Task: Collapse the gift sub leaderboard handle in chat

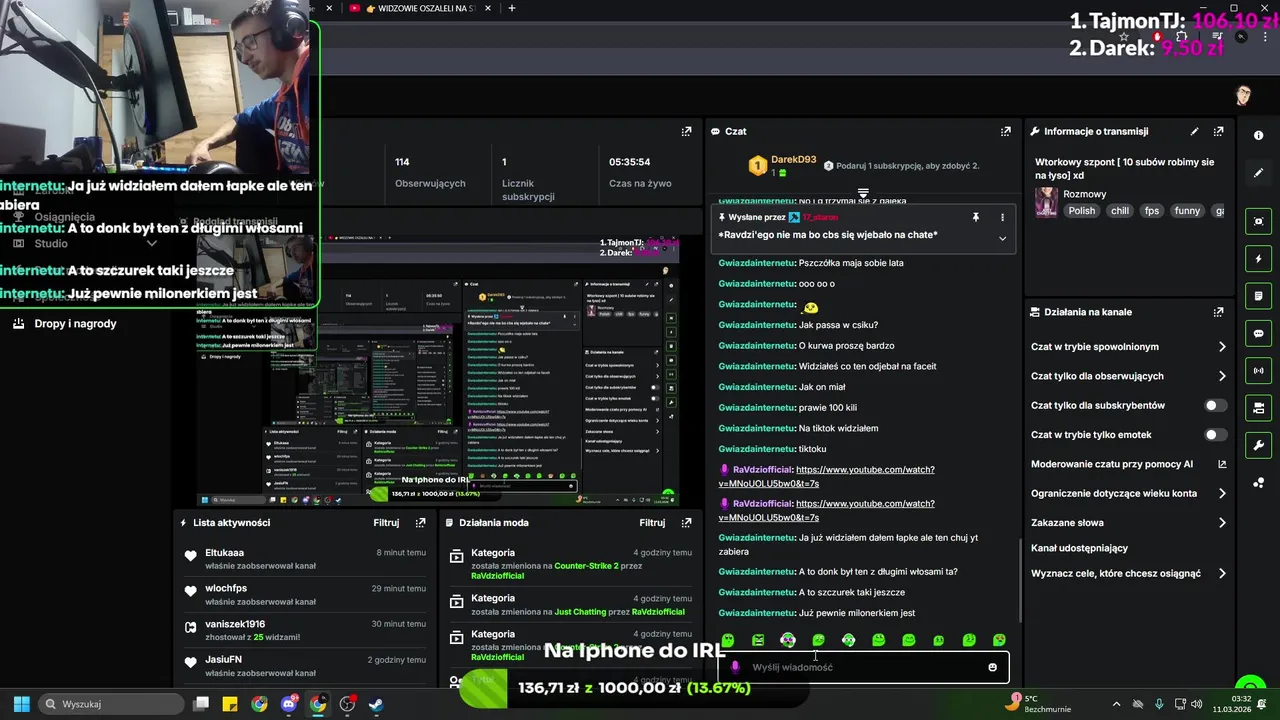Action: (x=863, y=192)
